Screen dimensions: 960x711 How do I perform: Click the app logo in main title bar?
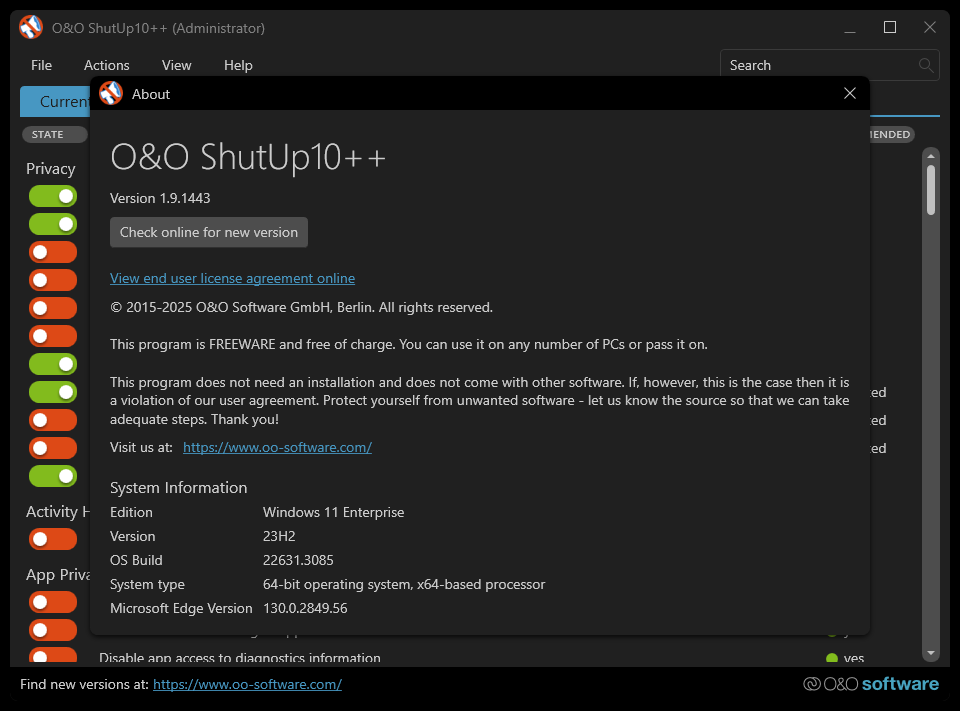tap(31, 28)
